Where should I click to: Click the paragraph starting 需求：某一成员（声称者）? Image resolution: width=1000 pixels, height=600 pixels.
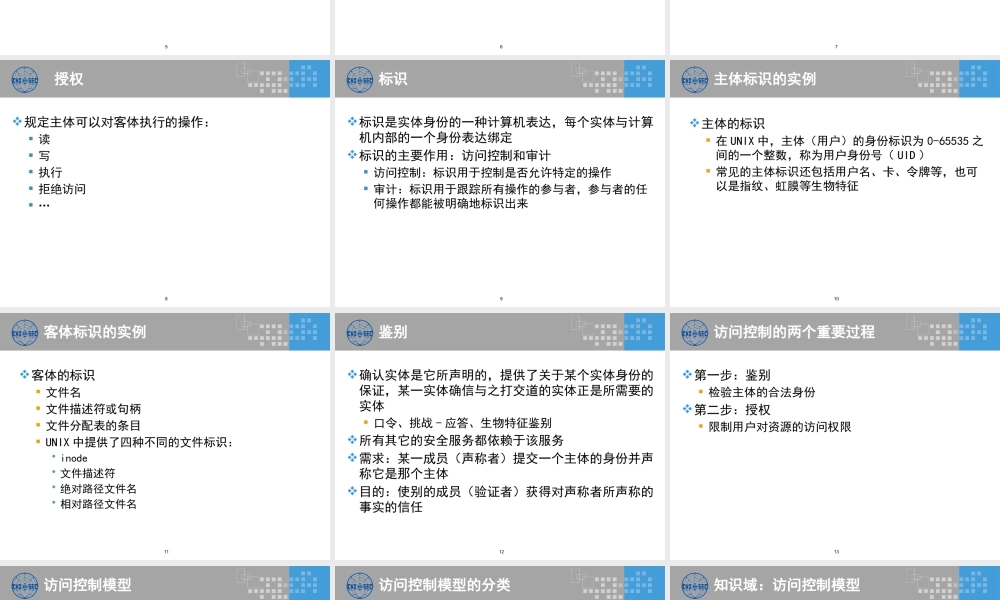click(506, 465)
